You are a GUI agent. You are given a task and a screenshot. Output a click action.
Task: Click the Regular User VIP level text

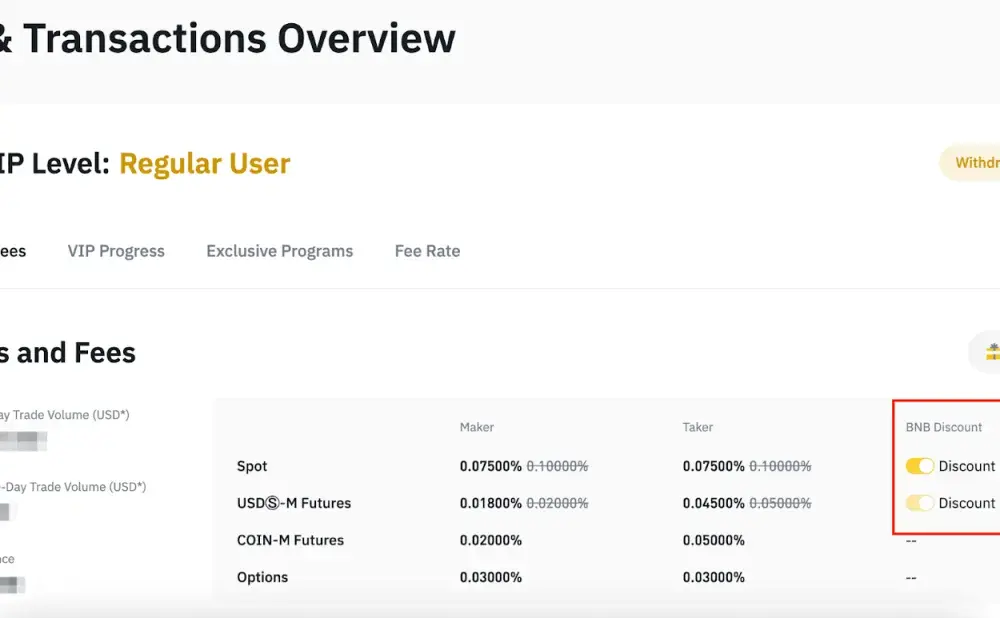(205, 164)
